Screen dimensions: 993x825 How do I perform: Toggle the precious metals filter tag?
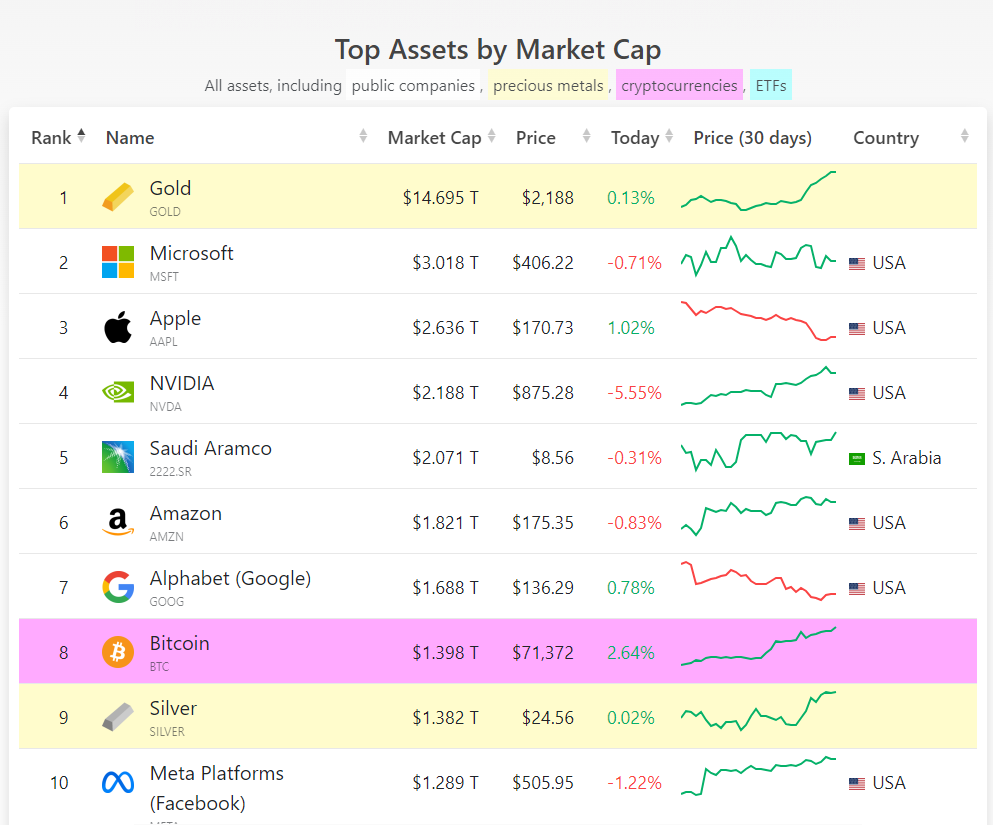click(548, 86)
